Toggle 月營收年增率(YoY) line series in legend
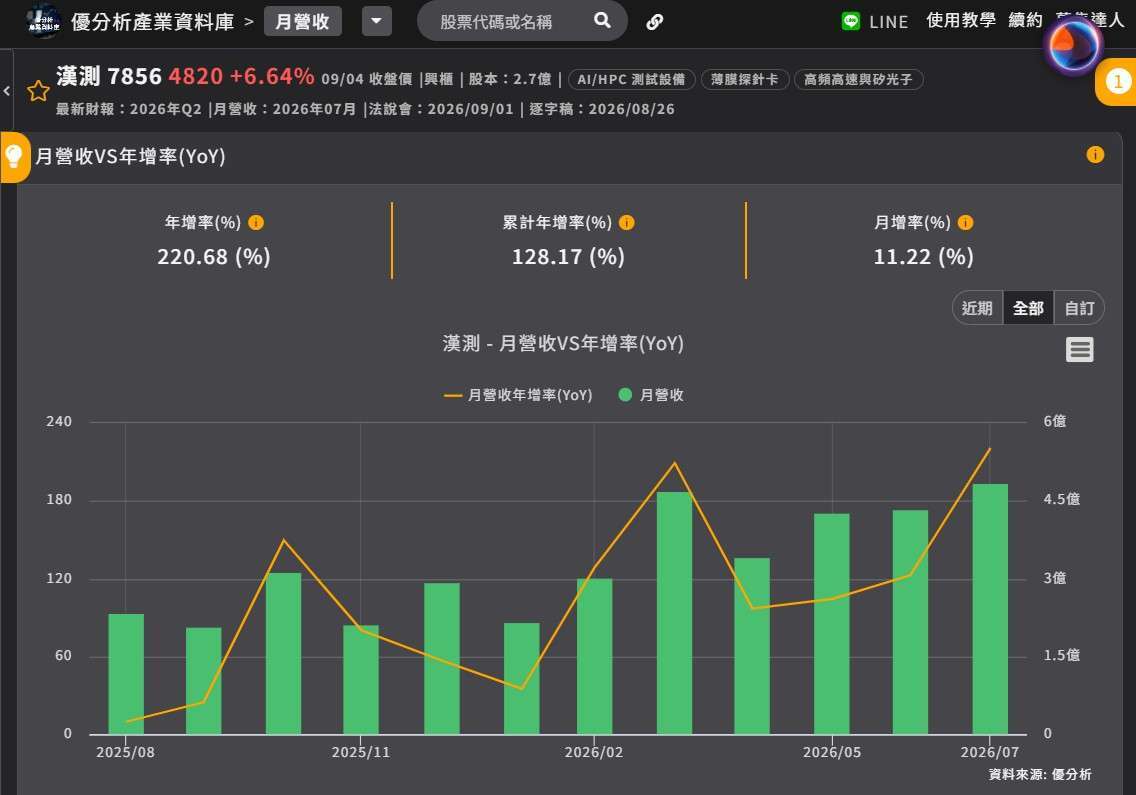1136x795 pixels. click(x=518, y=395)
